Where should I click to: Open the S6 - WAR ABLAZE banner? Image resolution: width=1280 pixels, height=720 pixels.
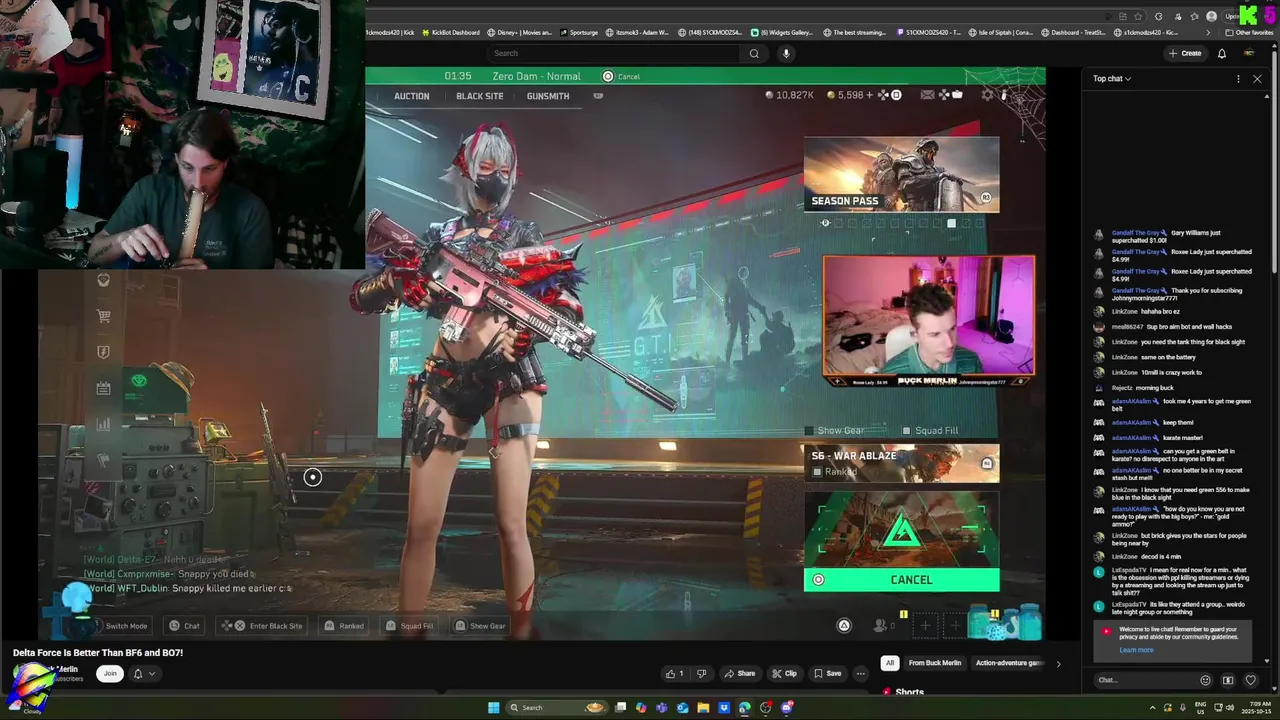901,463
